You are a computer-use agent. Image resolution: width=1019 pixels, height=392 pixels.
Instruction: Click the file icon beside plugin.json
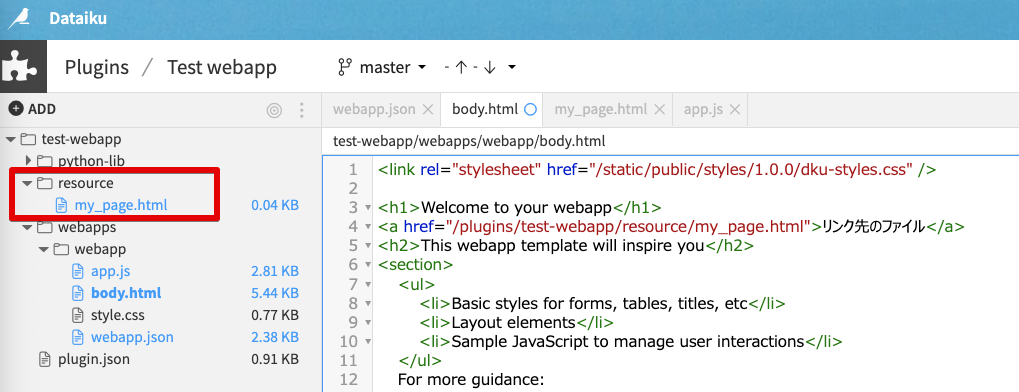45,359
